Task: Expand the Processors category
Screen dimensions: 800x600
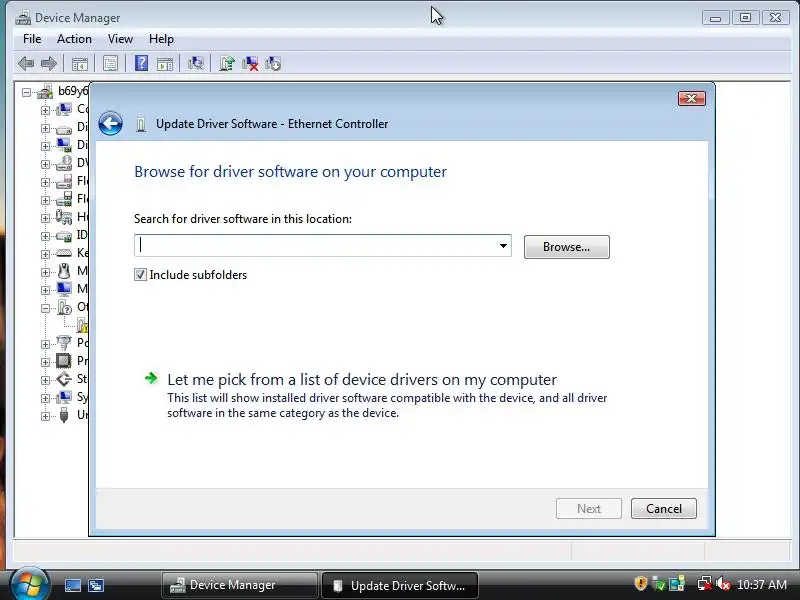Action: [45, 362]
